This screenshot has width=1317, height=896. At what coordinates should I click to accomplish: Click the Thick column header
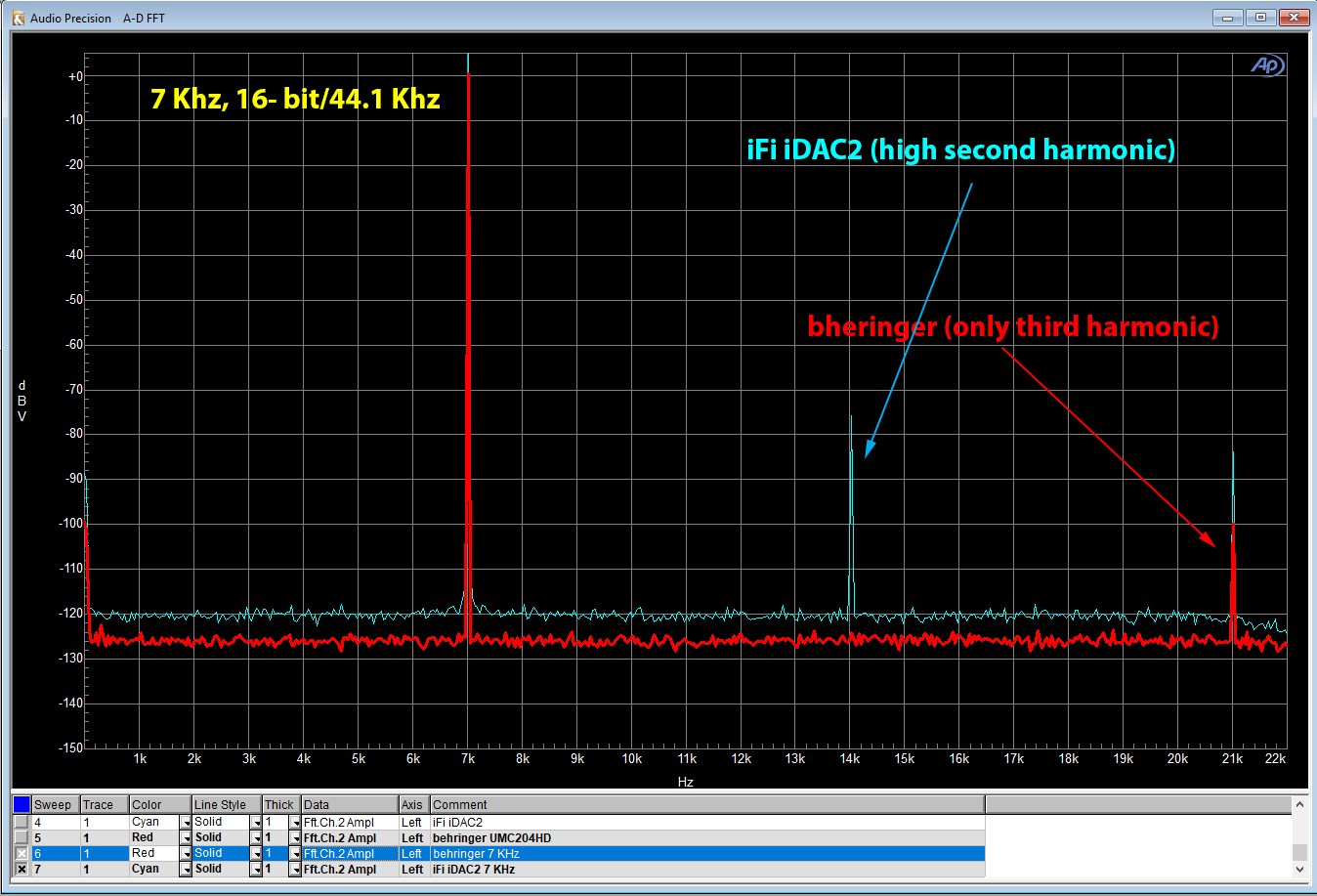[x=281, y=804]
